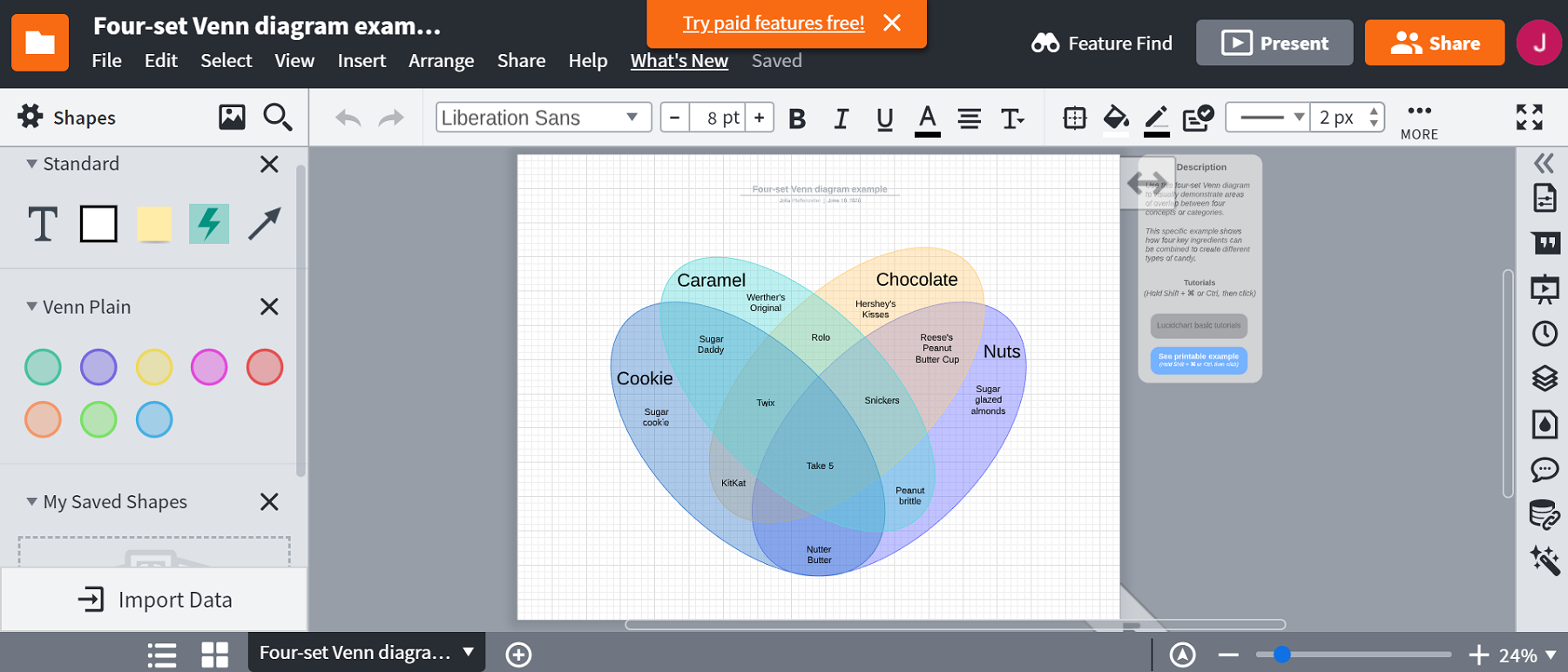Select the lightning hotspot shape
This screenshot has width=1568, height=672.
(x=209, y=224)
